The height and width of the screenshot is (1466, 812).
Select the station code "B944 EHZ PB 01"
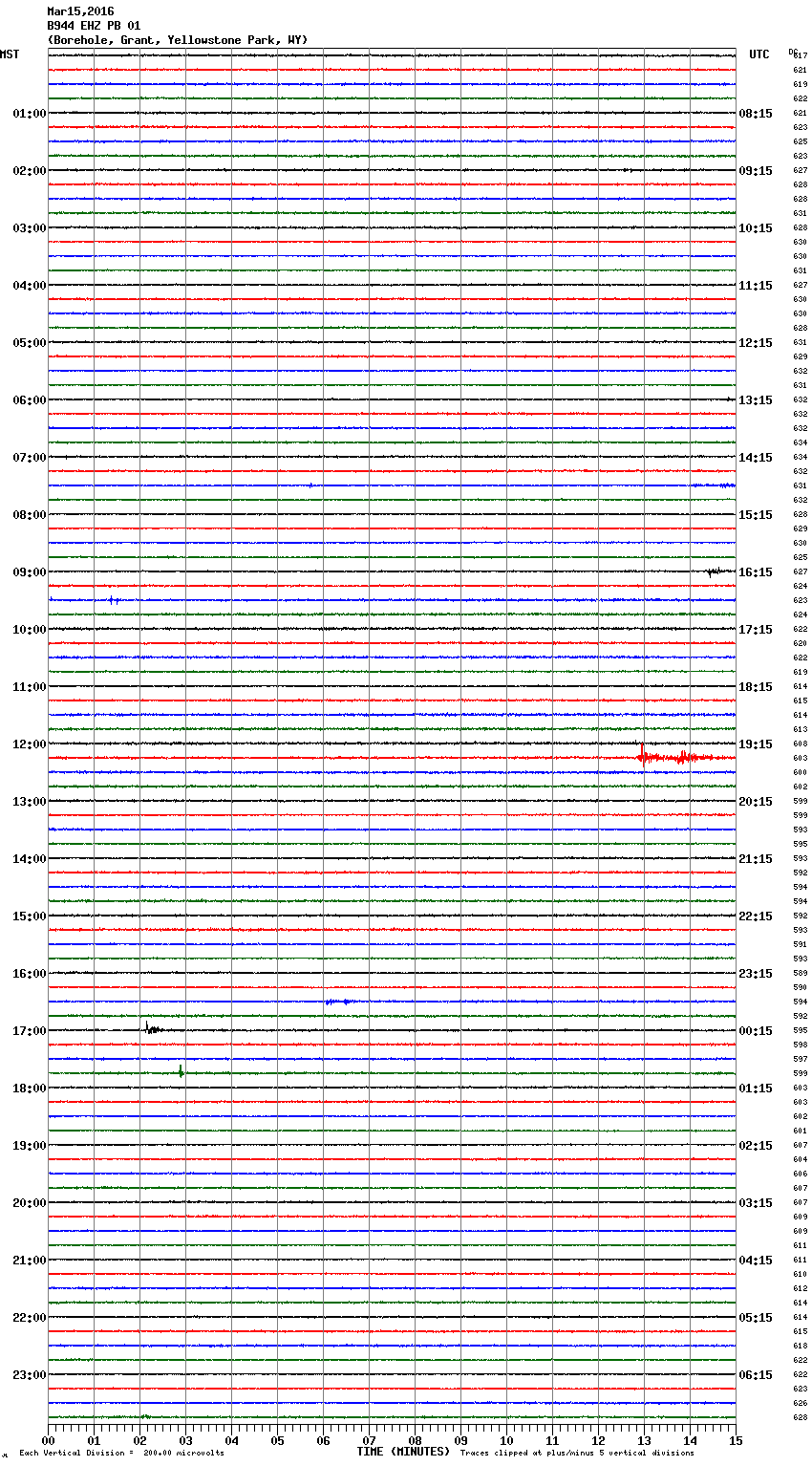click(x=94, y=26)
